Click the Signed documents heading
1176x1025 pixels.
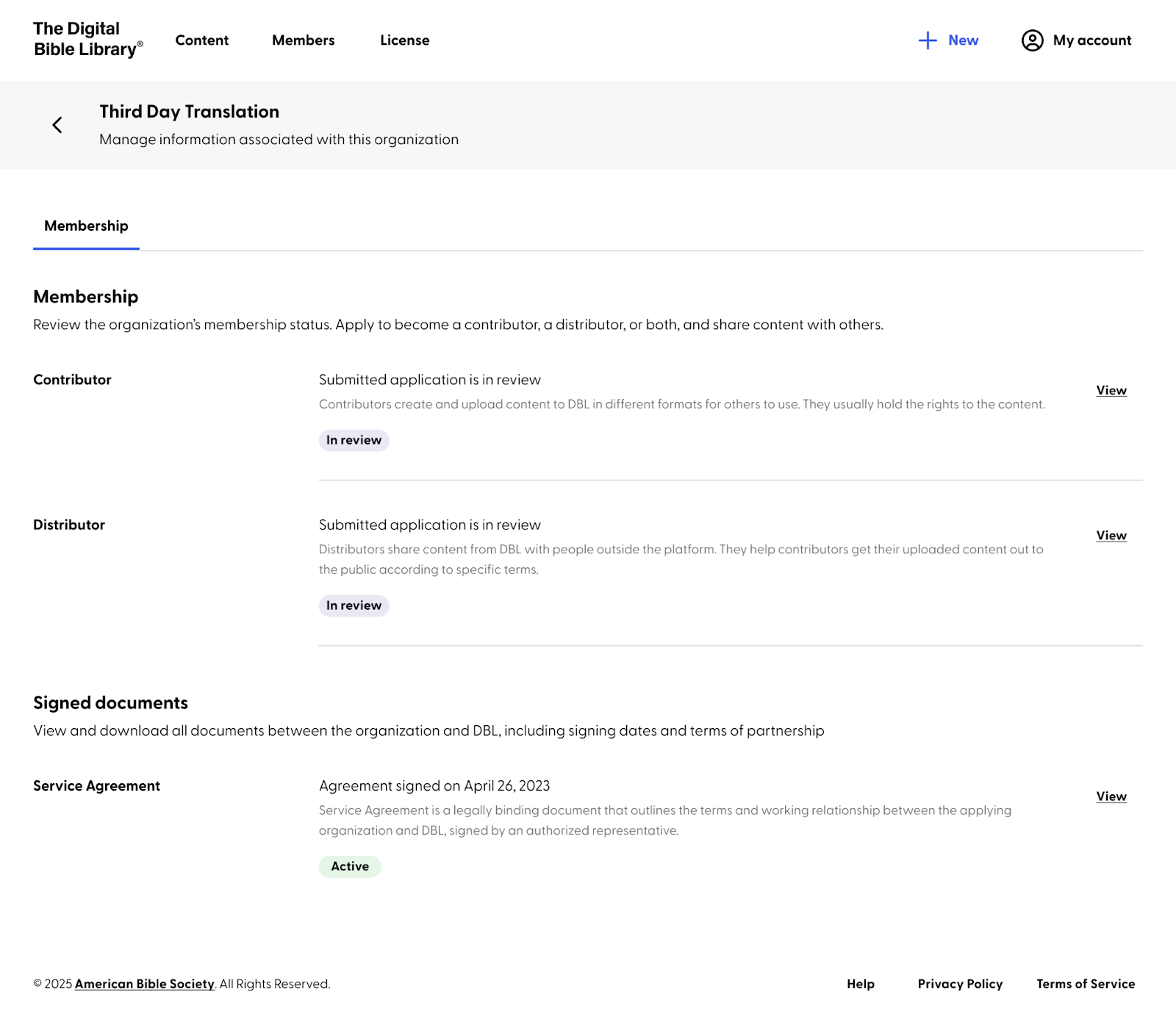[110, 702]
